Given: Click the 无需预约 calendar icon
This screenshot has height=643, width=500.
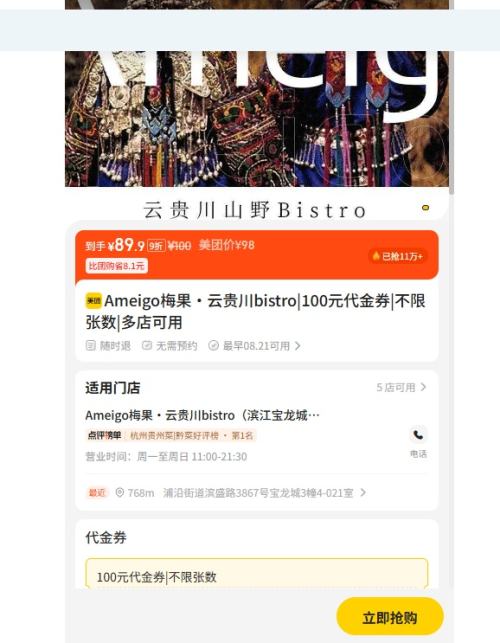Looking at the screenshot, I should [x=146, y=345].
